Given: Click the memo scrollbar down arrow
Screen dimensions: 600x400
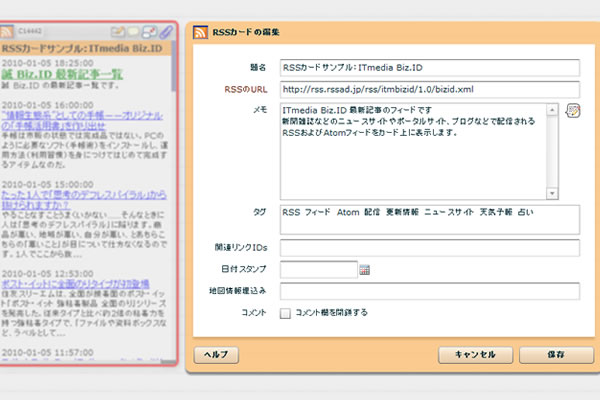Looking at the screenshot, I should coord(553,193).
